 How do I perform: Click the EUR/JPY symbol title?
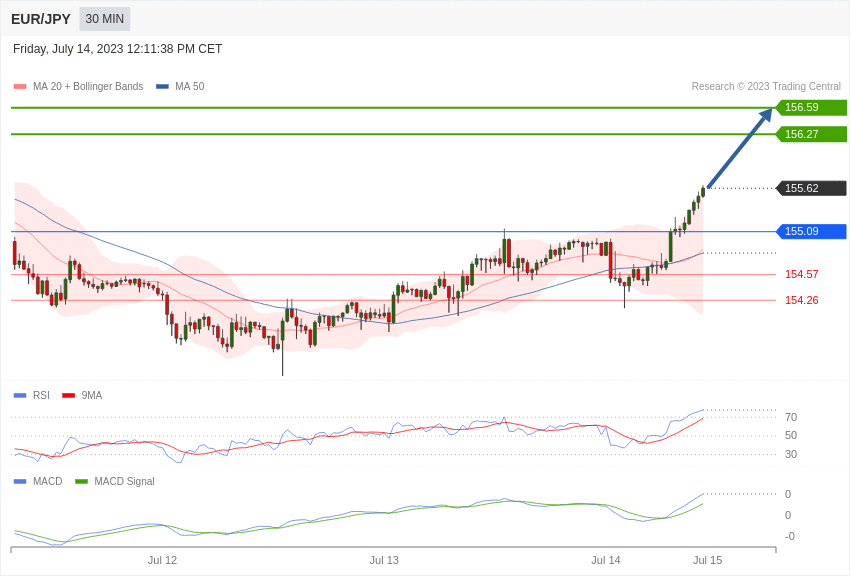(41, 19)
